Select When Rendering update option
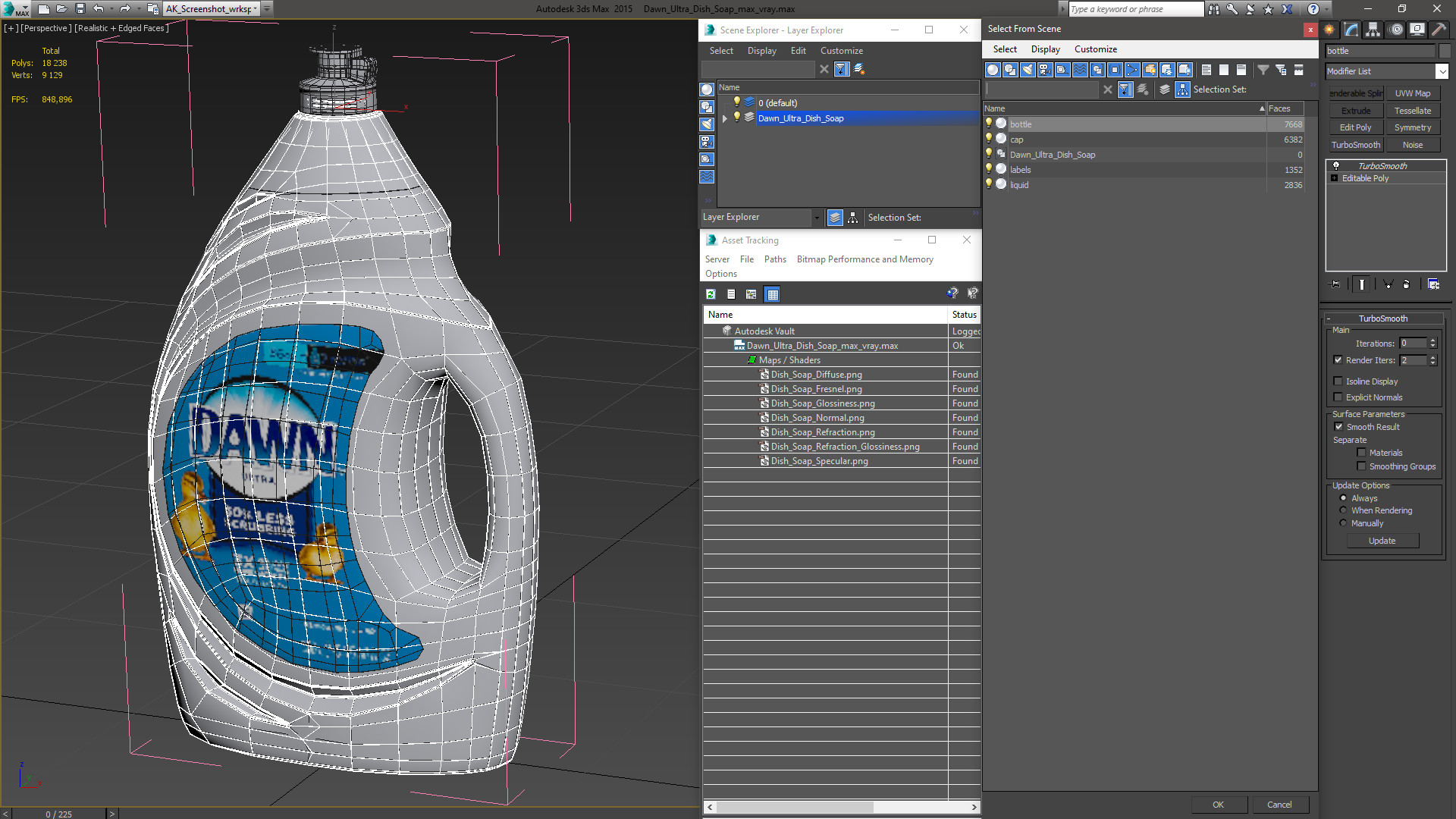Screen dimensions: 1456x819 (1343, 510)
